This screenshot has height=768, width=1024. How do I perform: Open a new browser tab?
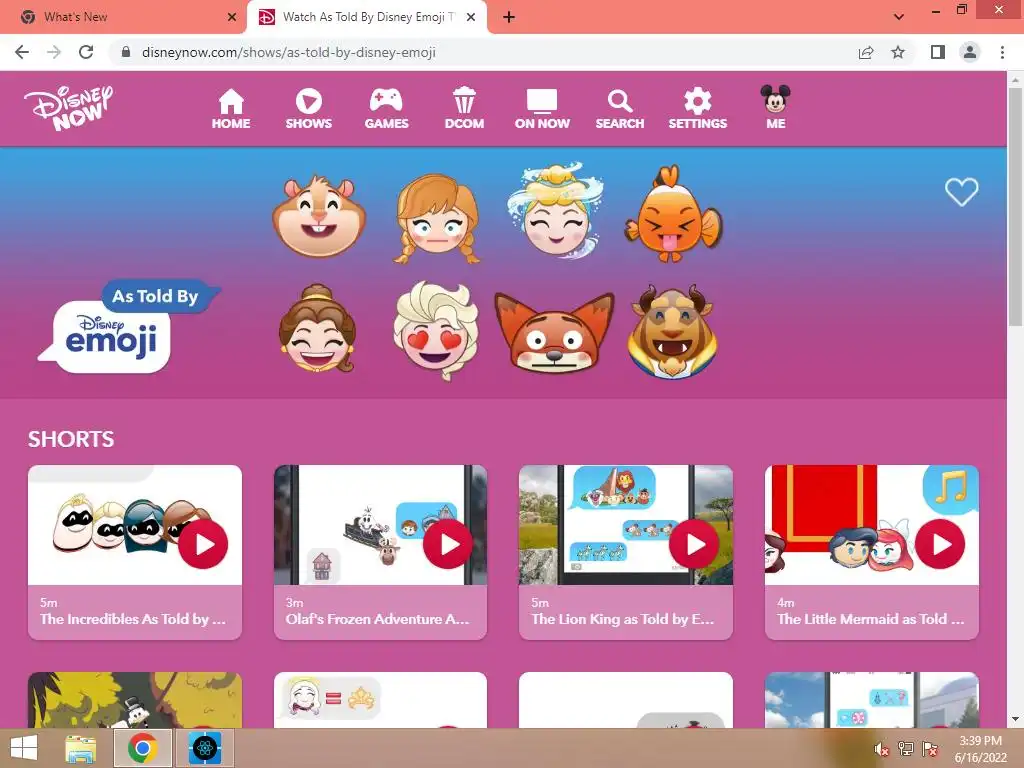(509, 17)
